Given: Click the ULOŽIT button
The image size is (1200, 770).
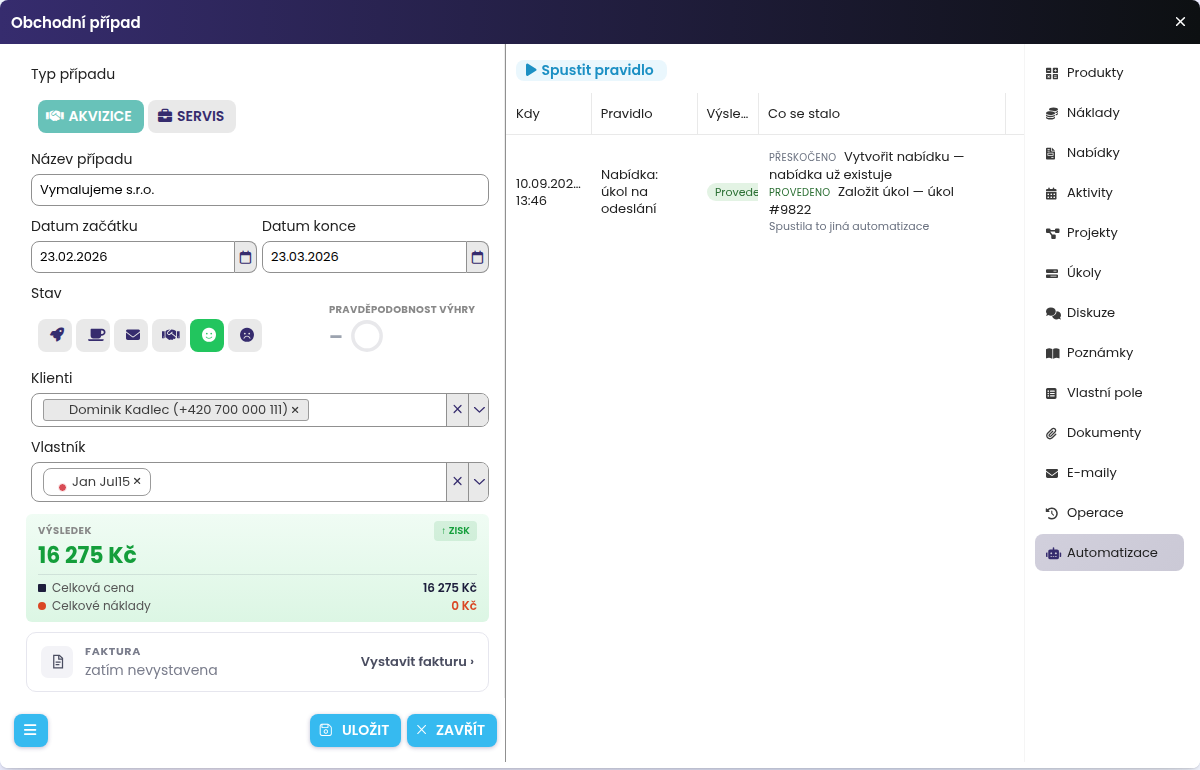Looking at the screenshot, I should coord(355,730).
